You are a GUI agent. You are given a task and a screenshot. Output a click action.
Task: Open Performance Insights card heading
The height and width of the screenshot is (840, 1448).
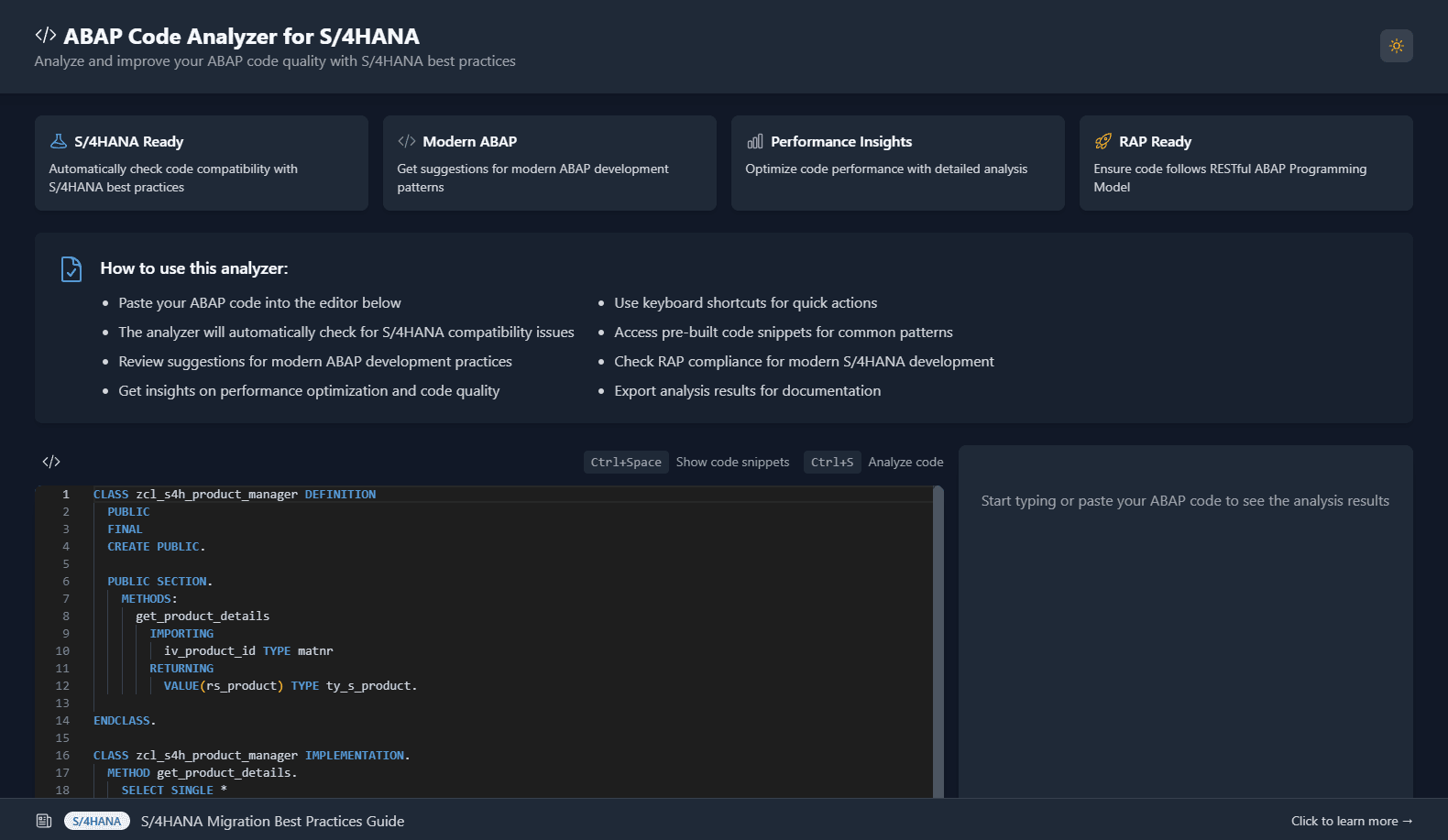click(841, 141)
